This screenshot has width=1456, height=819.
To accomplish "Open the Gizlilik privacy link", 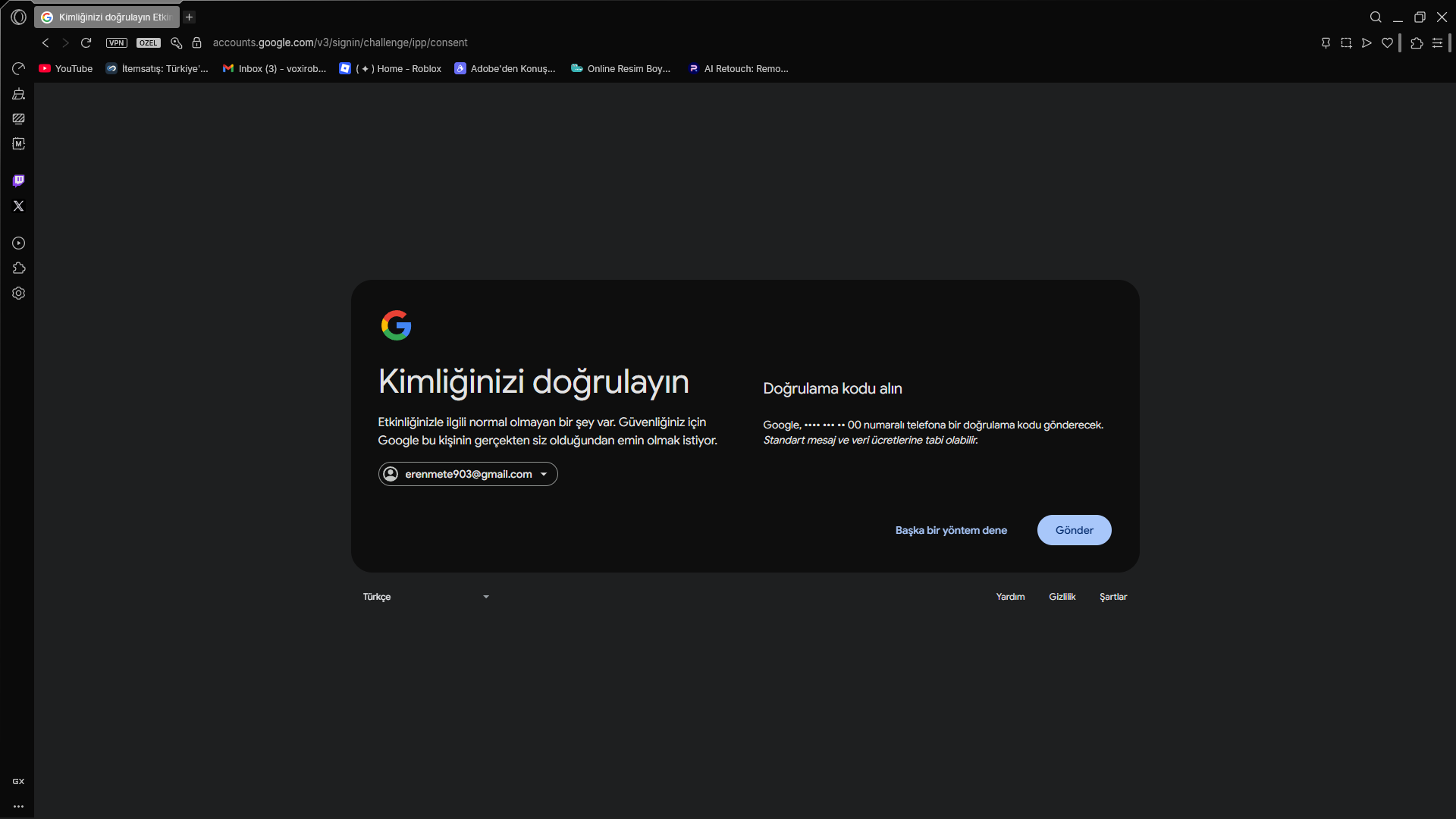I will pos(1062,597).
